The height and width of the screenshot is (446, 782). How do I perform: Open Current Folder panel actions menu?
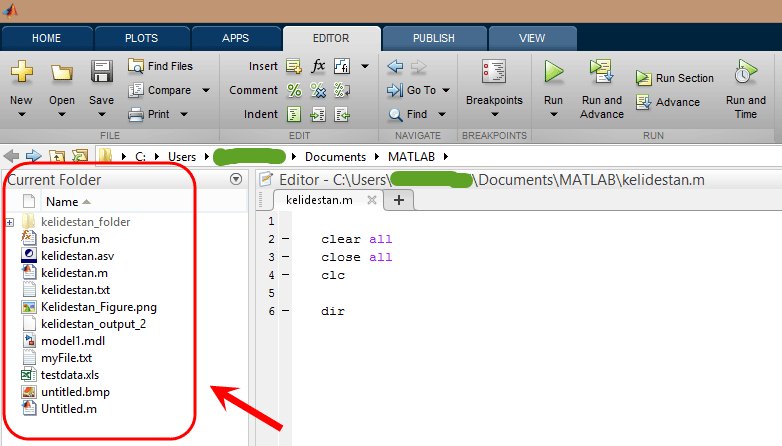click(x=236, y=179)
